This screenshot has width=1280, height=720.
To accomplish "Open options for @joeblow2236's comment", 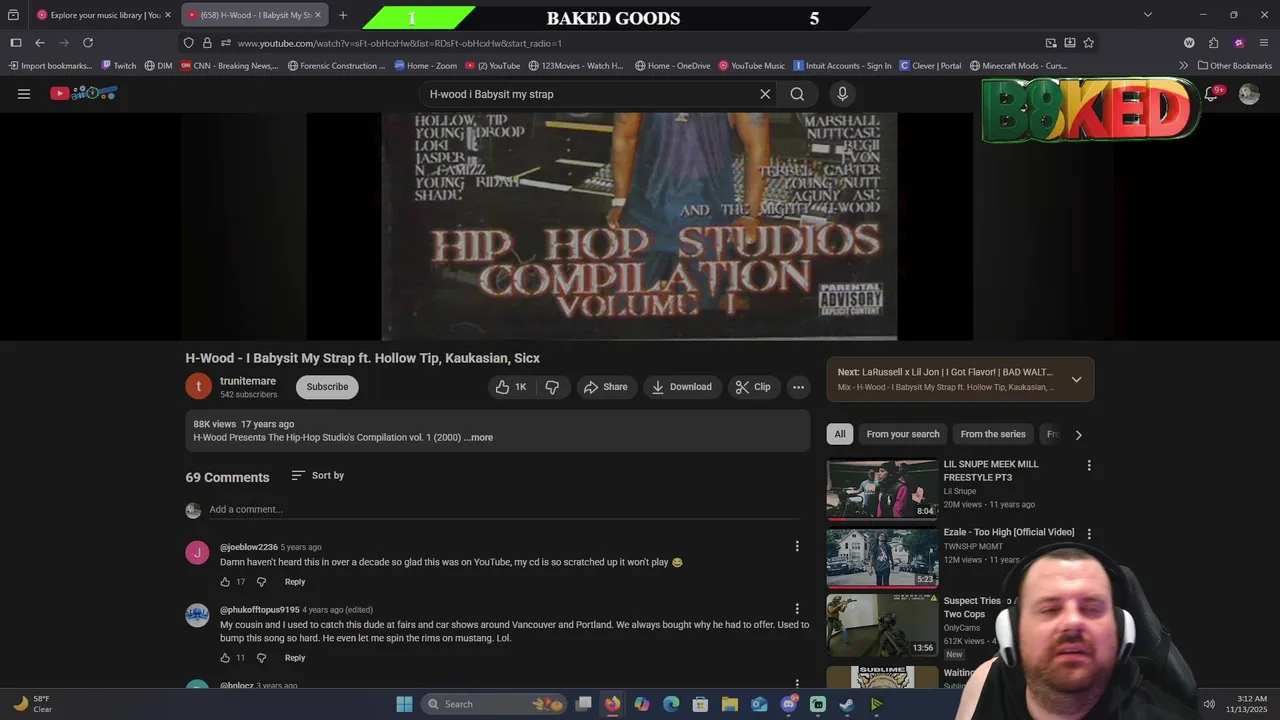I will pyautogui.click(x=797, y=546).
